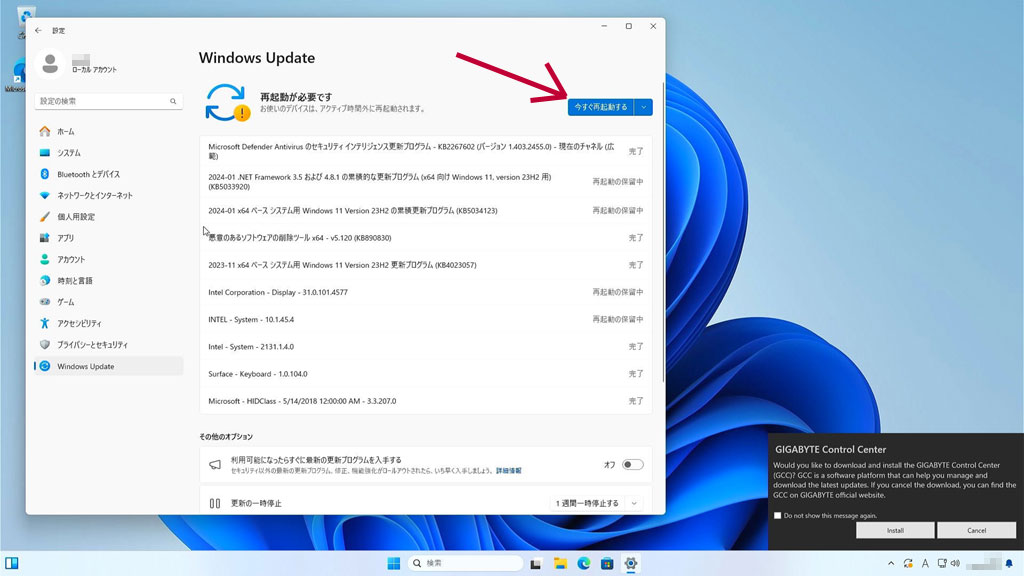Select 時刻と言語 in the sidebar
This screenshot has width=1024, height=576.
74,280
